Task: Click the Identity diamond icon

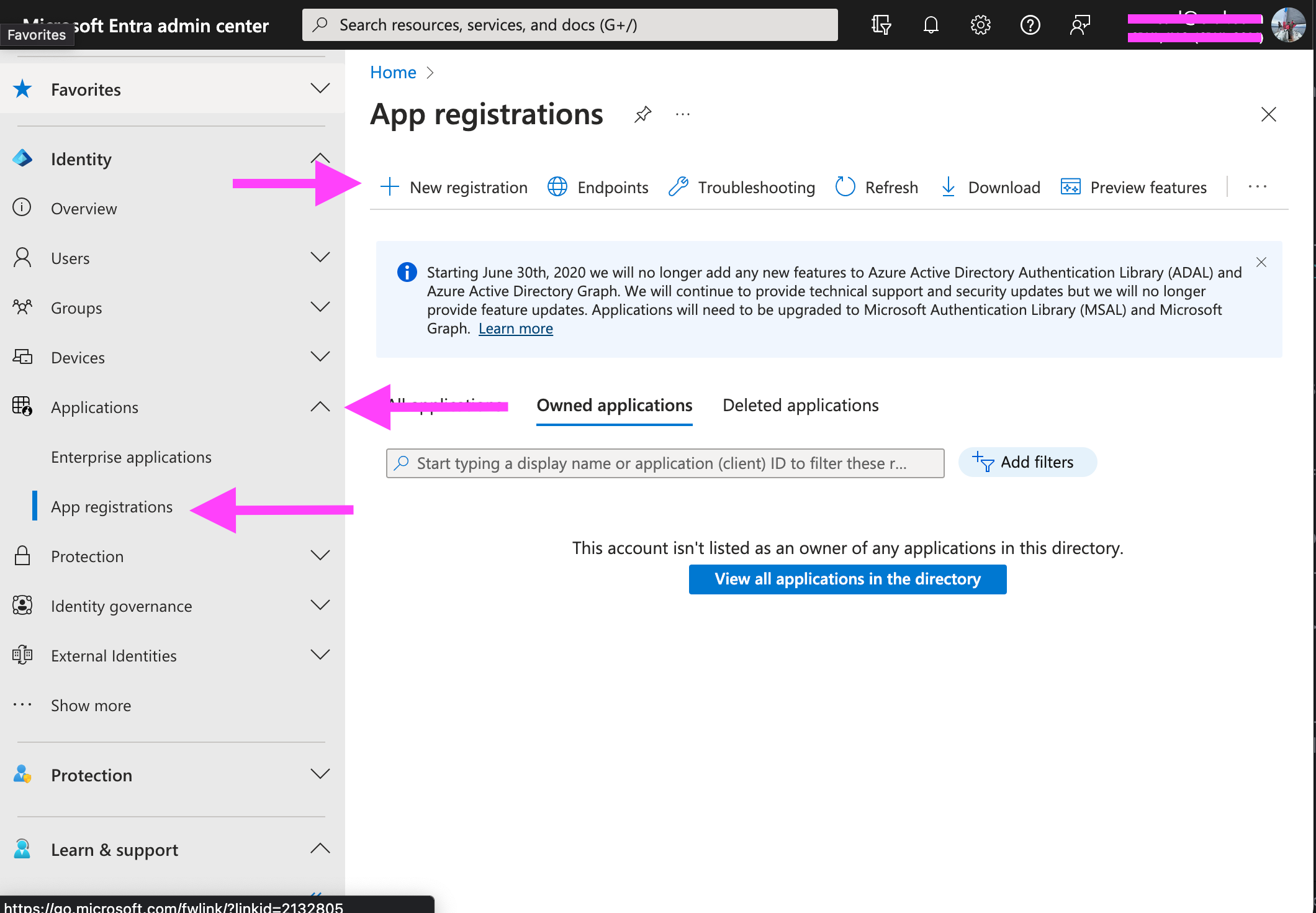Action: (x=22, y=158)
